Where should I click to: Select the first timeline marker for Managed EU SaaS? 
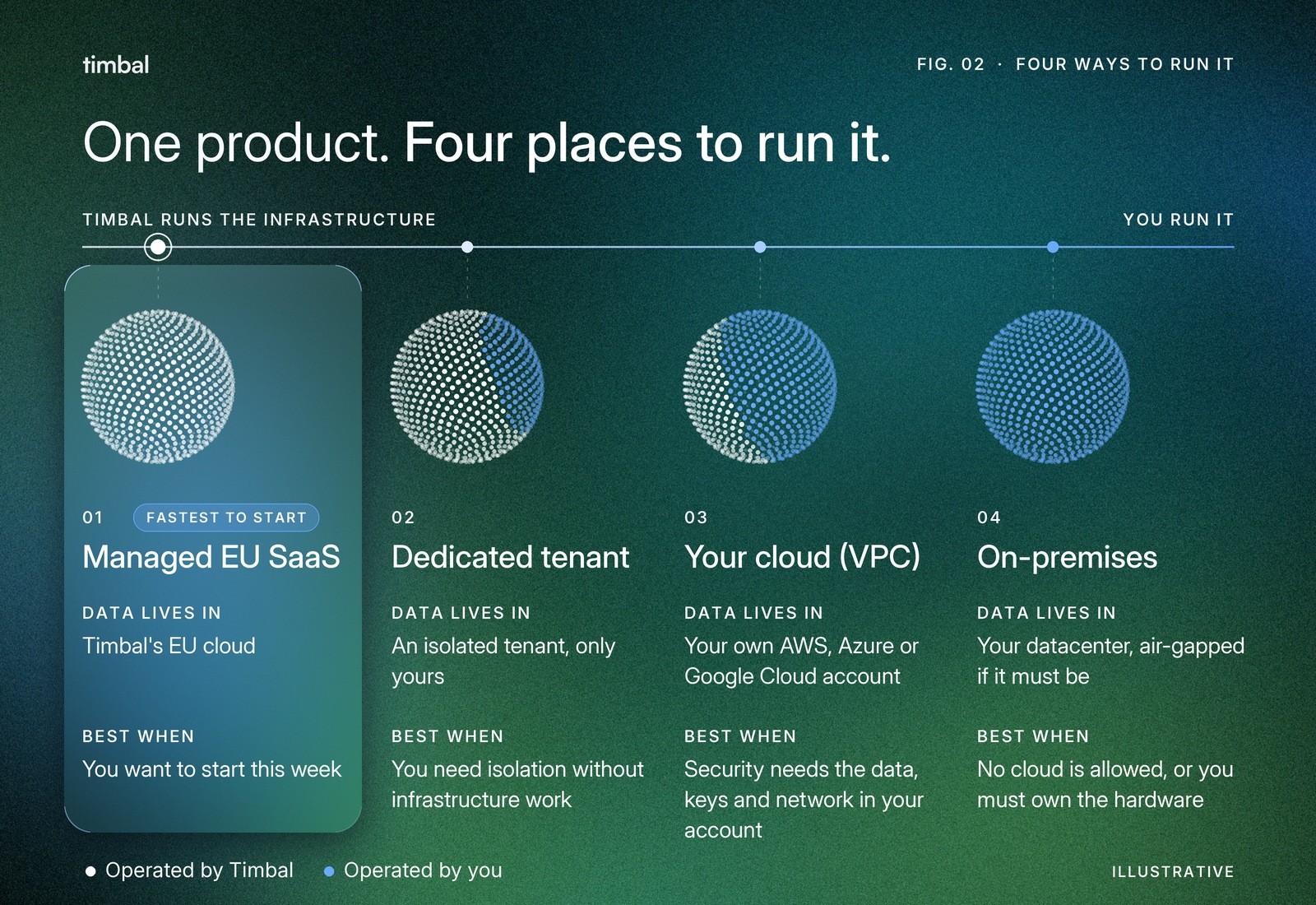158,247
